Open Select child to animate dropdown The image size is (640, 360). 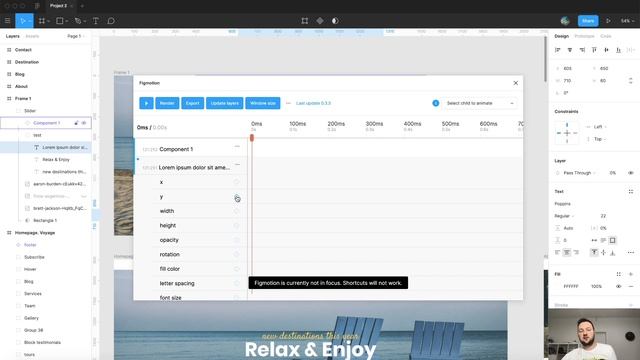pyautogui.click(x=480, y=103)
